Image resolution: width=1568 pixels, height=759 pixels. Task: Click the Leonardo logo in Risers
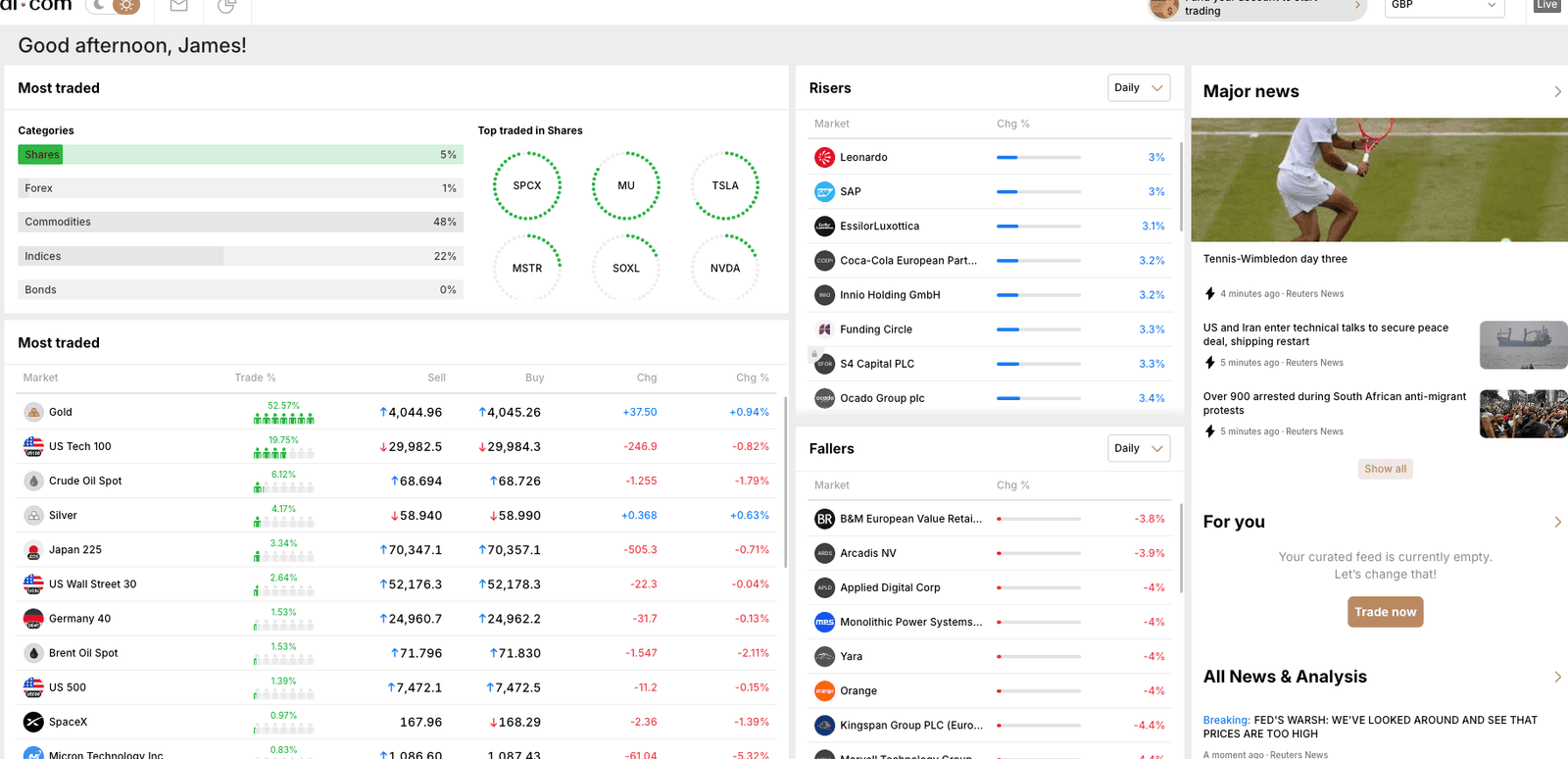pyautogui.click(x=825, y=157)
